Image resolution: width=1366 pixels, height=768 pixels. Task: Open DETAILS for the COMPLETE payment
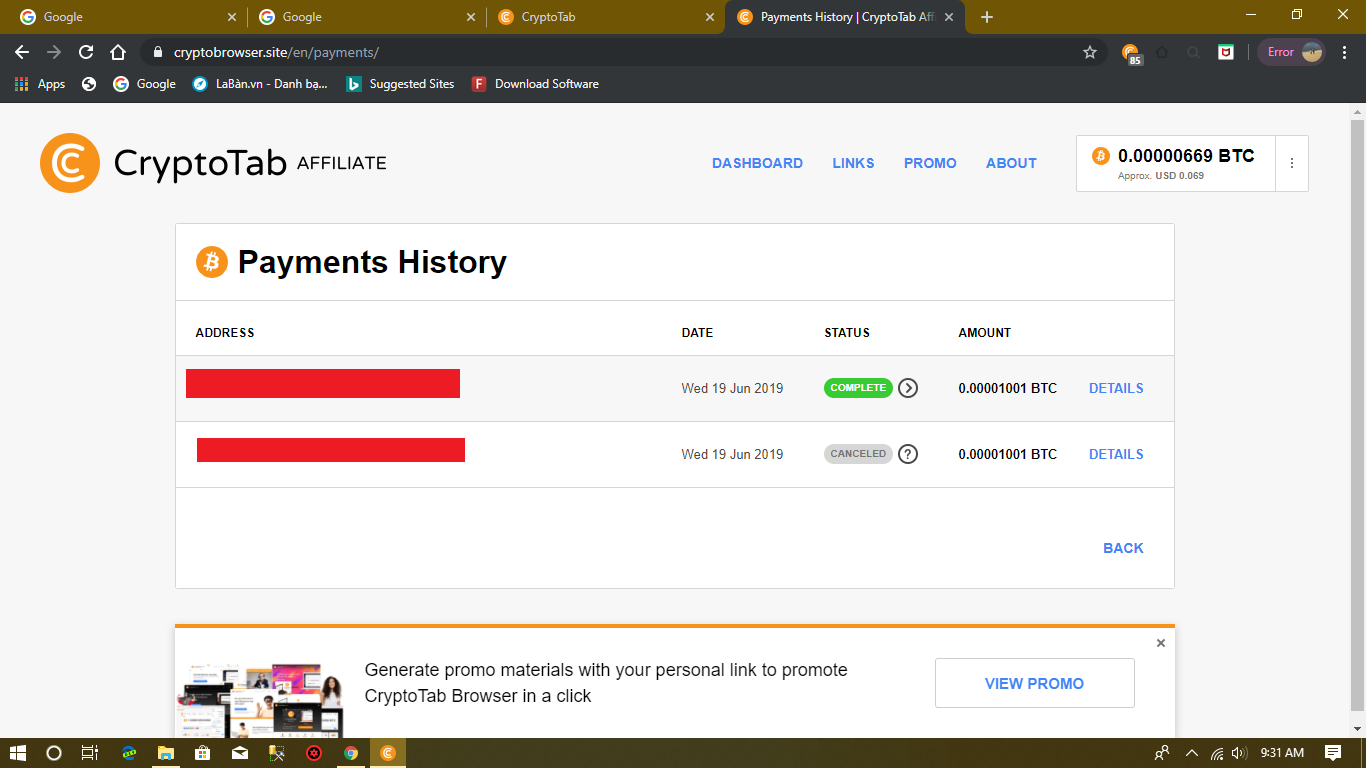(1116, 388)
